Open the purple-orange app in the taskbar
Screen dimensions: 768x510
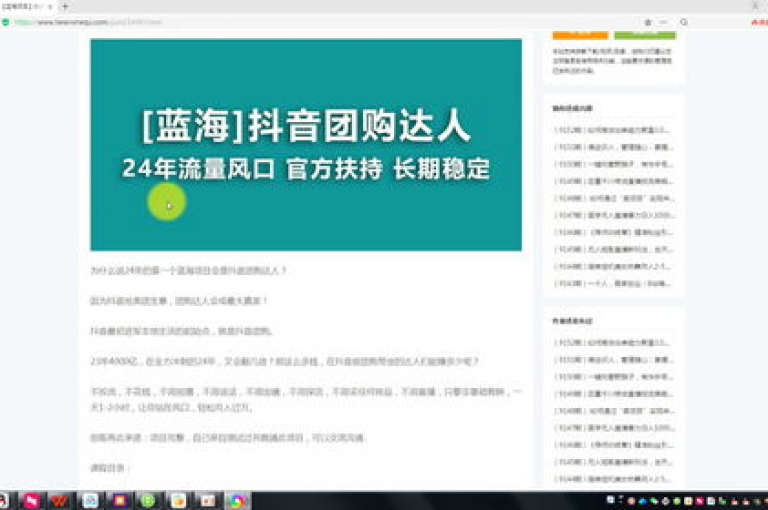click(120, 501)
